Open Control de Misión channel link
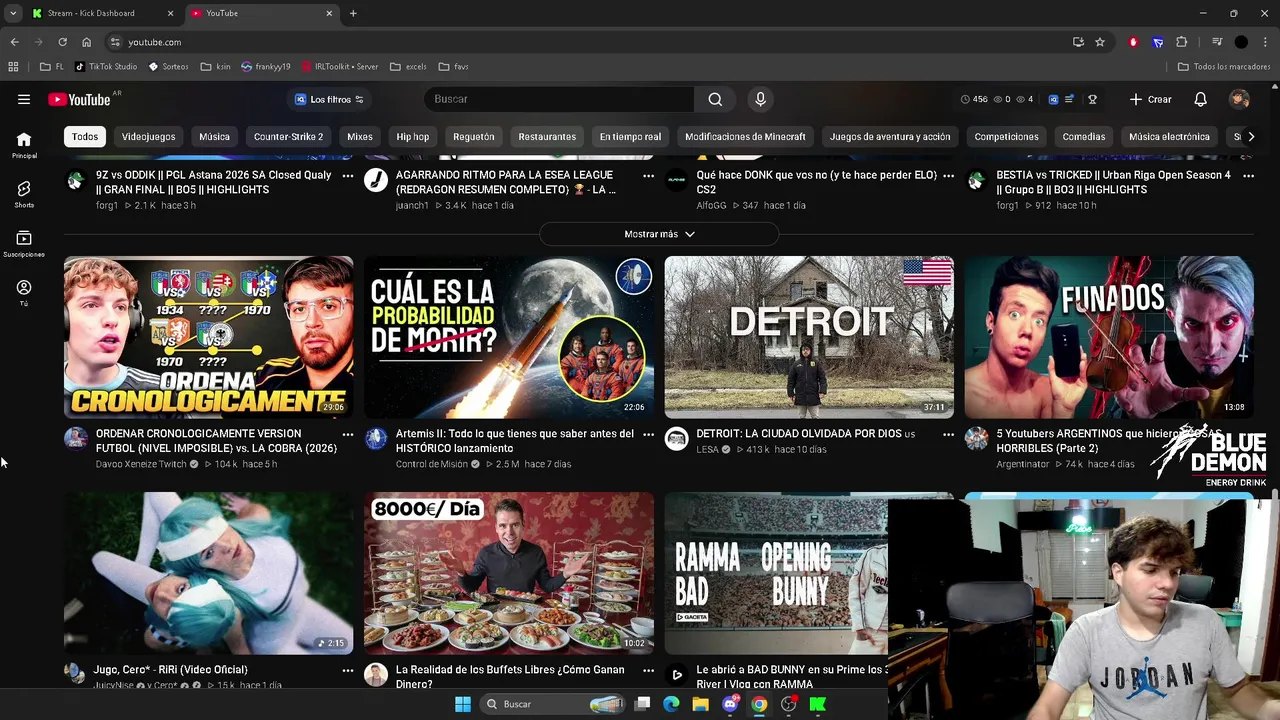Image resolution: width=1280 pixels, height=720 pixels. pyautogui.click(x=432, y=464)
